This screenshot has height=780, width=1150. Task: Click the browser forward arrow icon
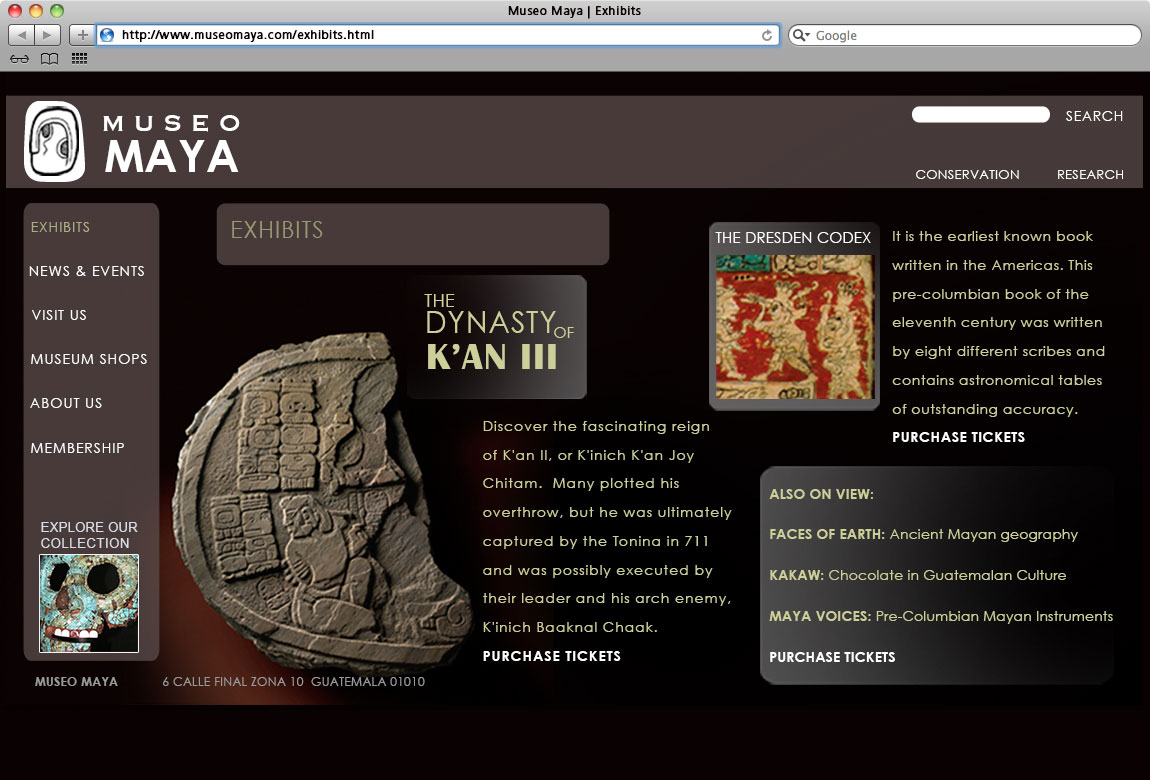[x=46, y=34]
